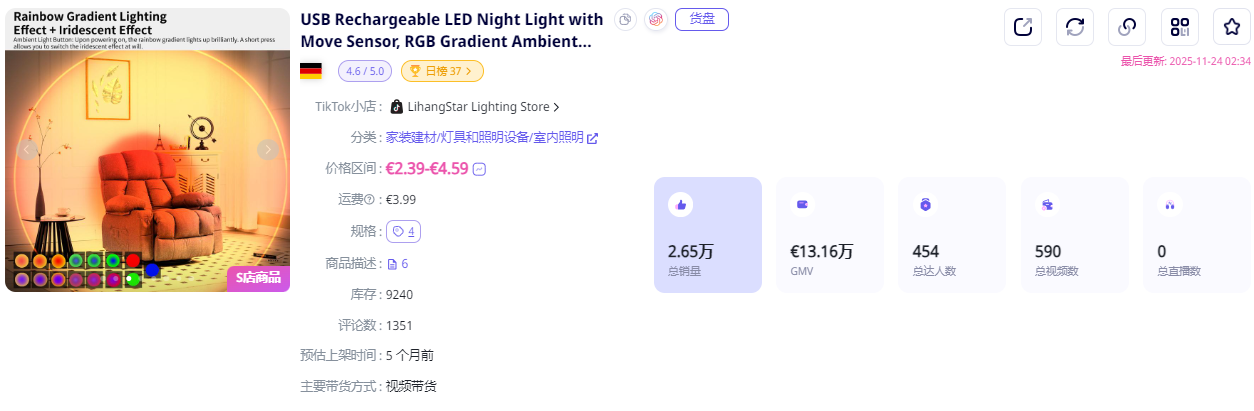The height and width of the screenshot is (411, 1254).
Task: Open price trend chart icon
Action: 480,169
